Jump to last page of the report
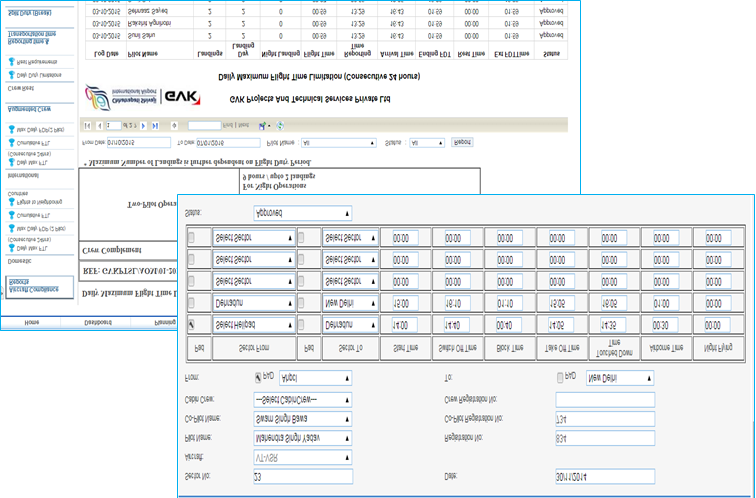 156,125
